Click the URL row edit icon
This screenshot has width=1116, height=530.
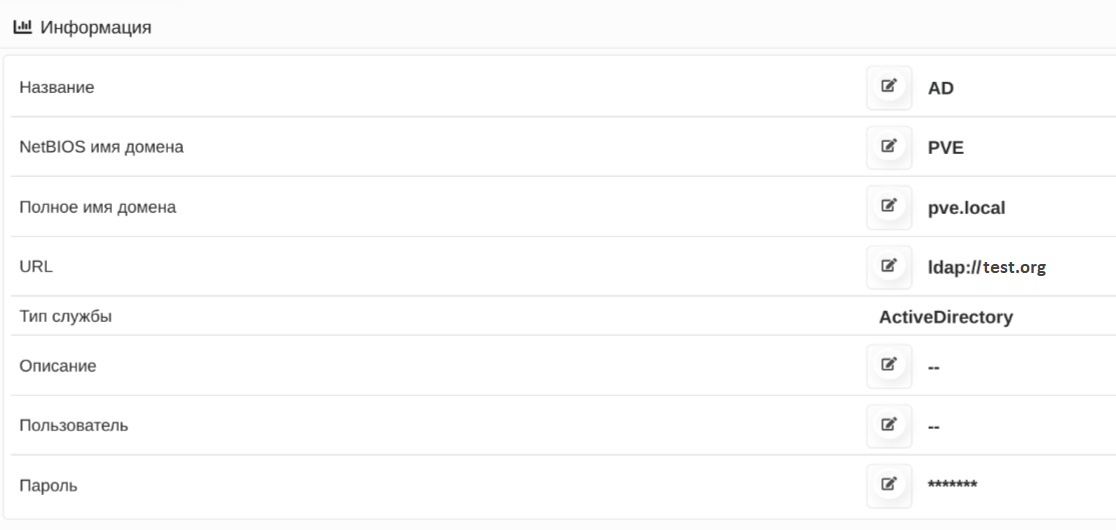point(888,267)
